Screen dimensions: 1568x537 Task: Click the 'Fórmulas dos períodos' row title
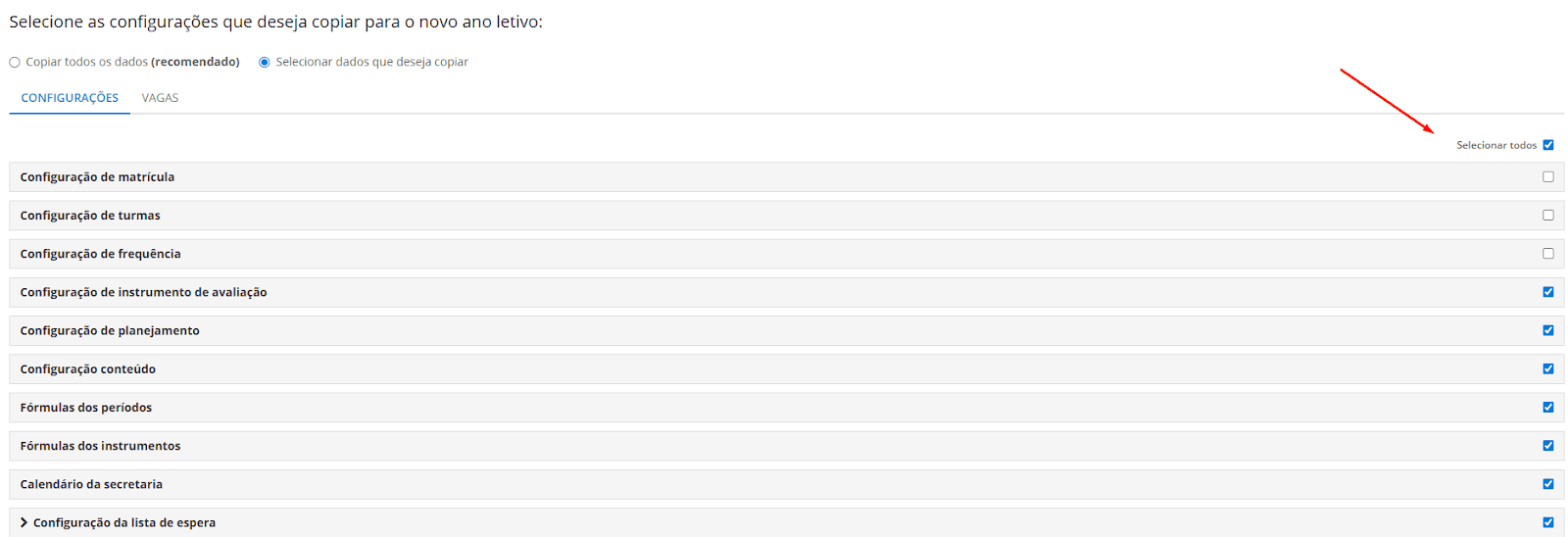86,408
